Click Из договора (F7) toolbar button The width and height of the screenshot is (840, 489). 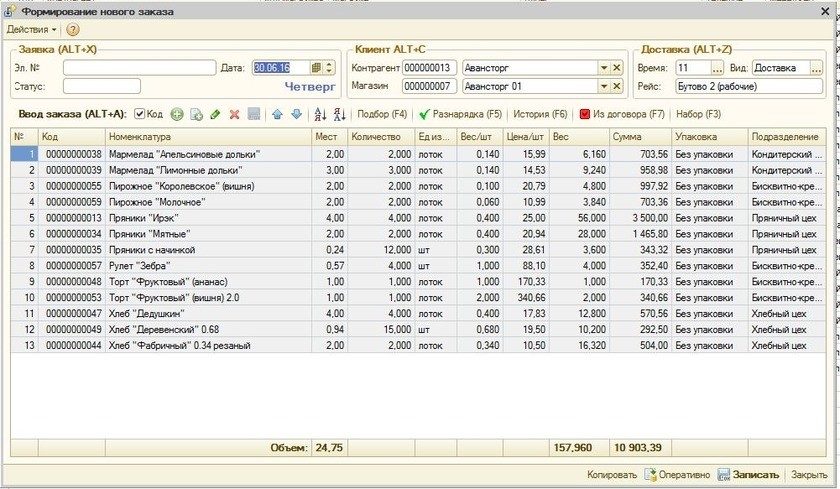point(621,114)
